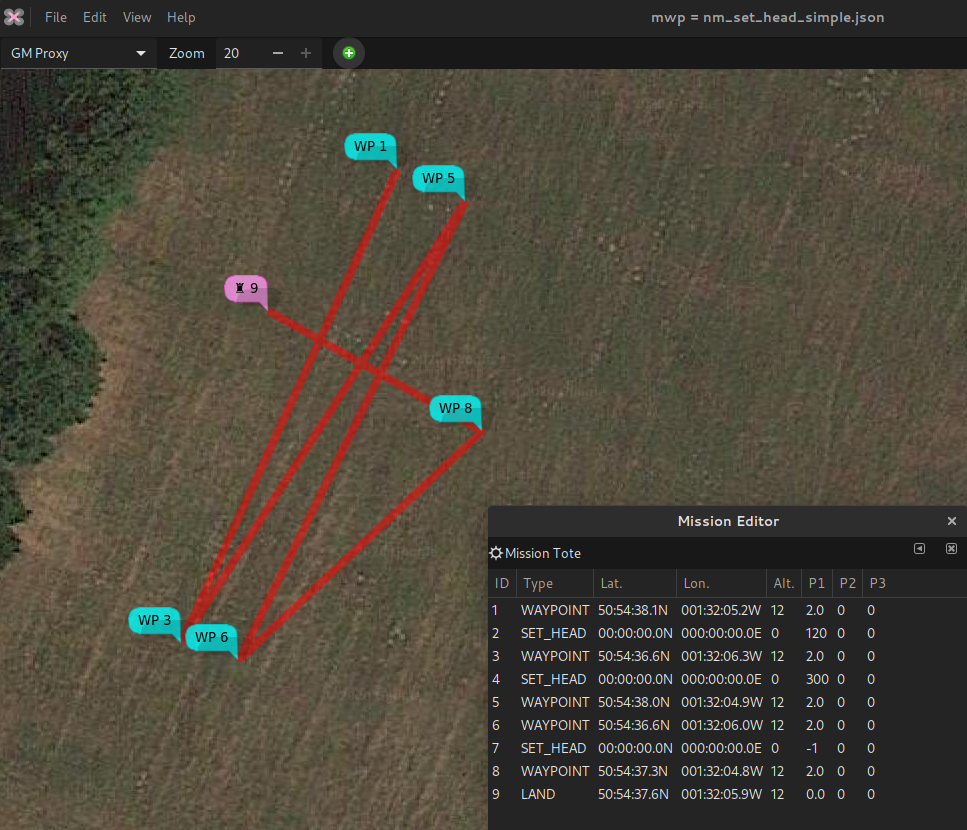Click the WP 3 waypoint marker
The height and width of the screenshot is (830, 967).
pyautogui.click(x=154, y=620)
